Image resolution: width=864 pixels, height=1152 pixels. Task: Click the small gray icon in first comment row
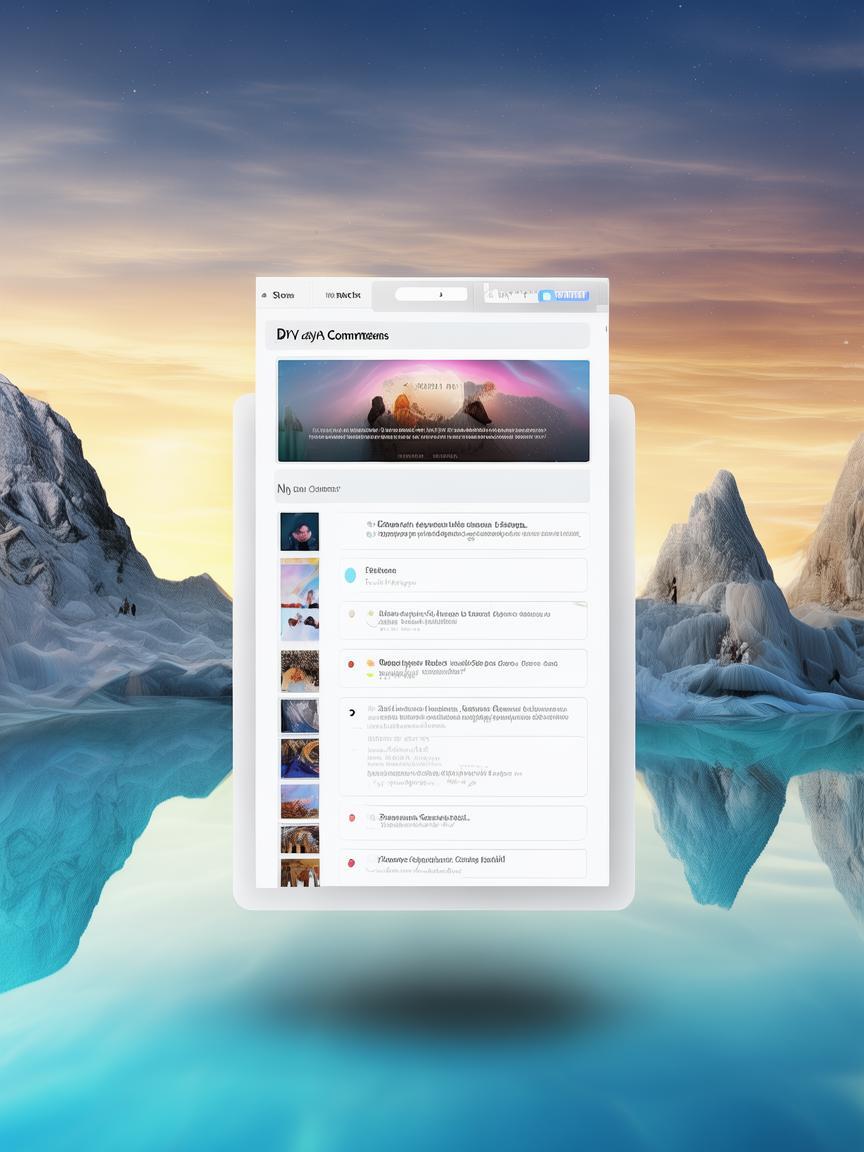coord(371,524)
